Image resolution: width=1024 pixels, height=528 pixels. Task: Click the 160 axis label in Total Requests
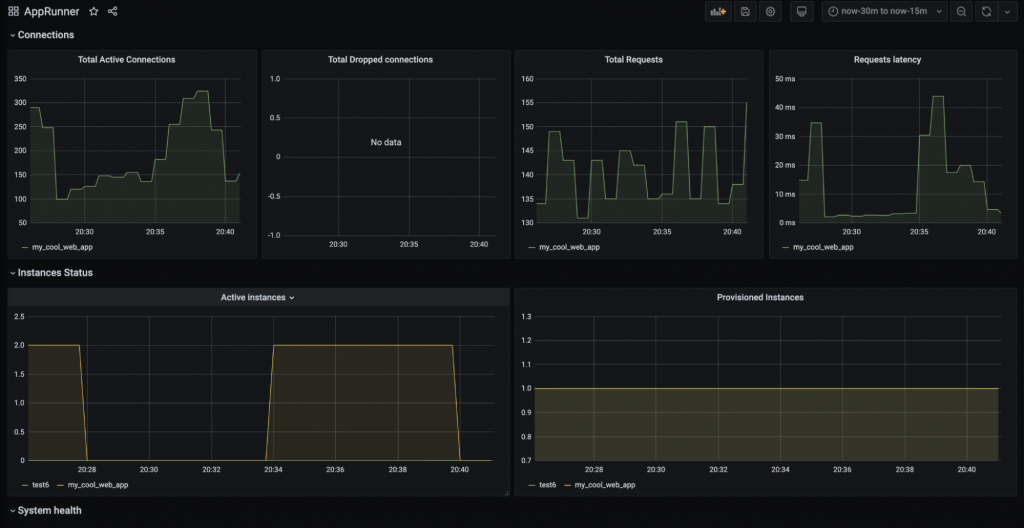(527, 78)
